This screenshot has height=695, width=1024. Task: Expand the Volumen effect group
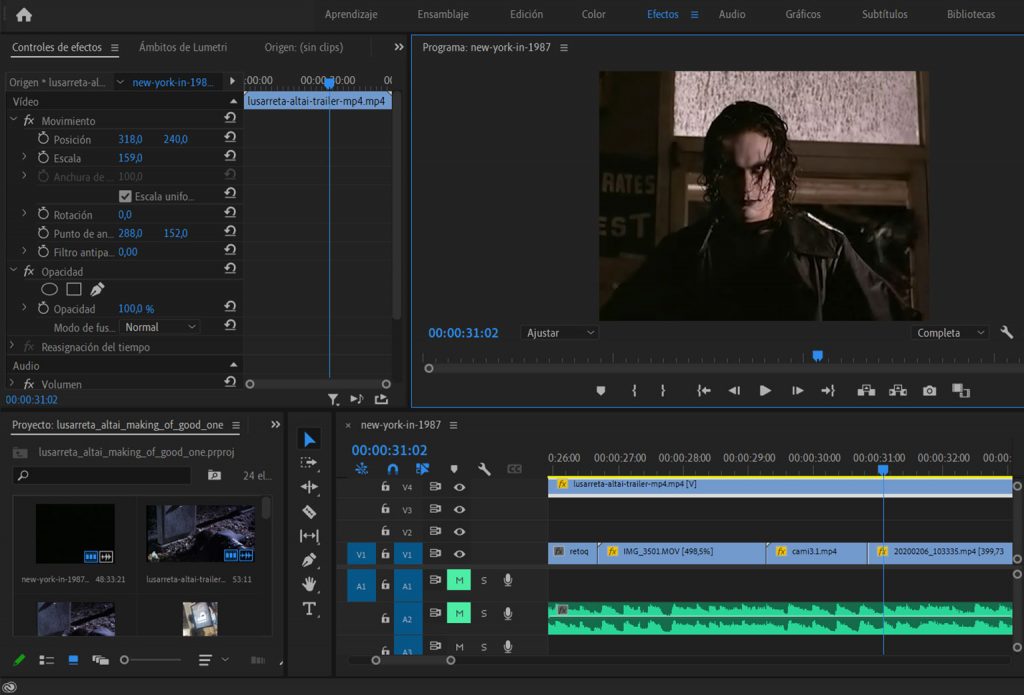coord(12,383)
